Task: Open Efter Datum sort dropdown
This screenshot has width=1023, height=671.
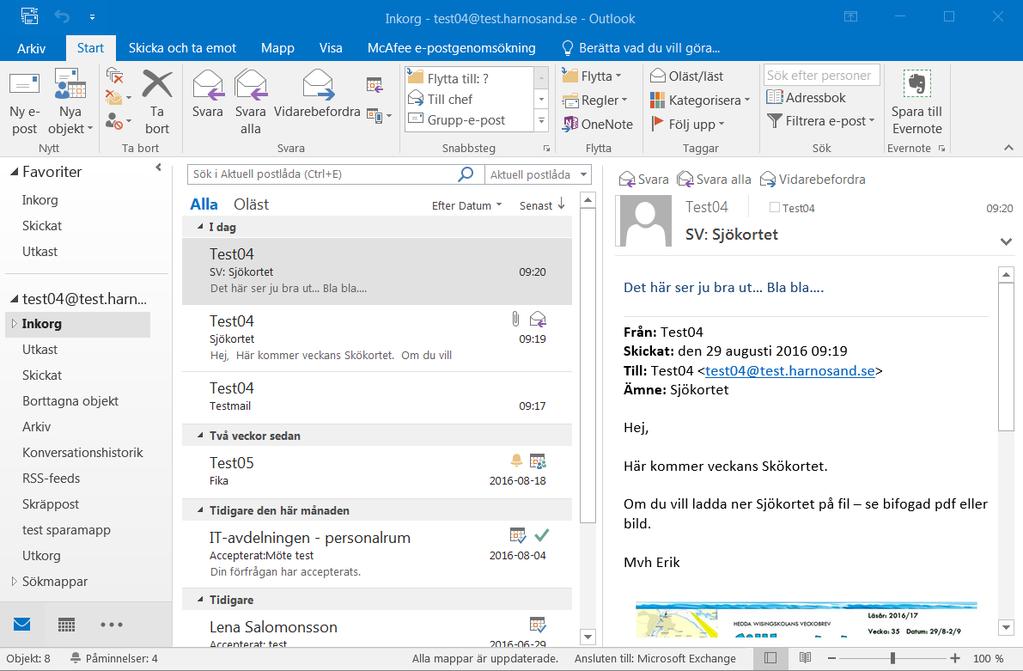Action: (x=467, y=206)
